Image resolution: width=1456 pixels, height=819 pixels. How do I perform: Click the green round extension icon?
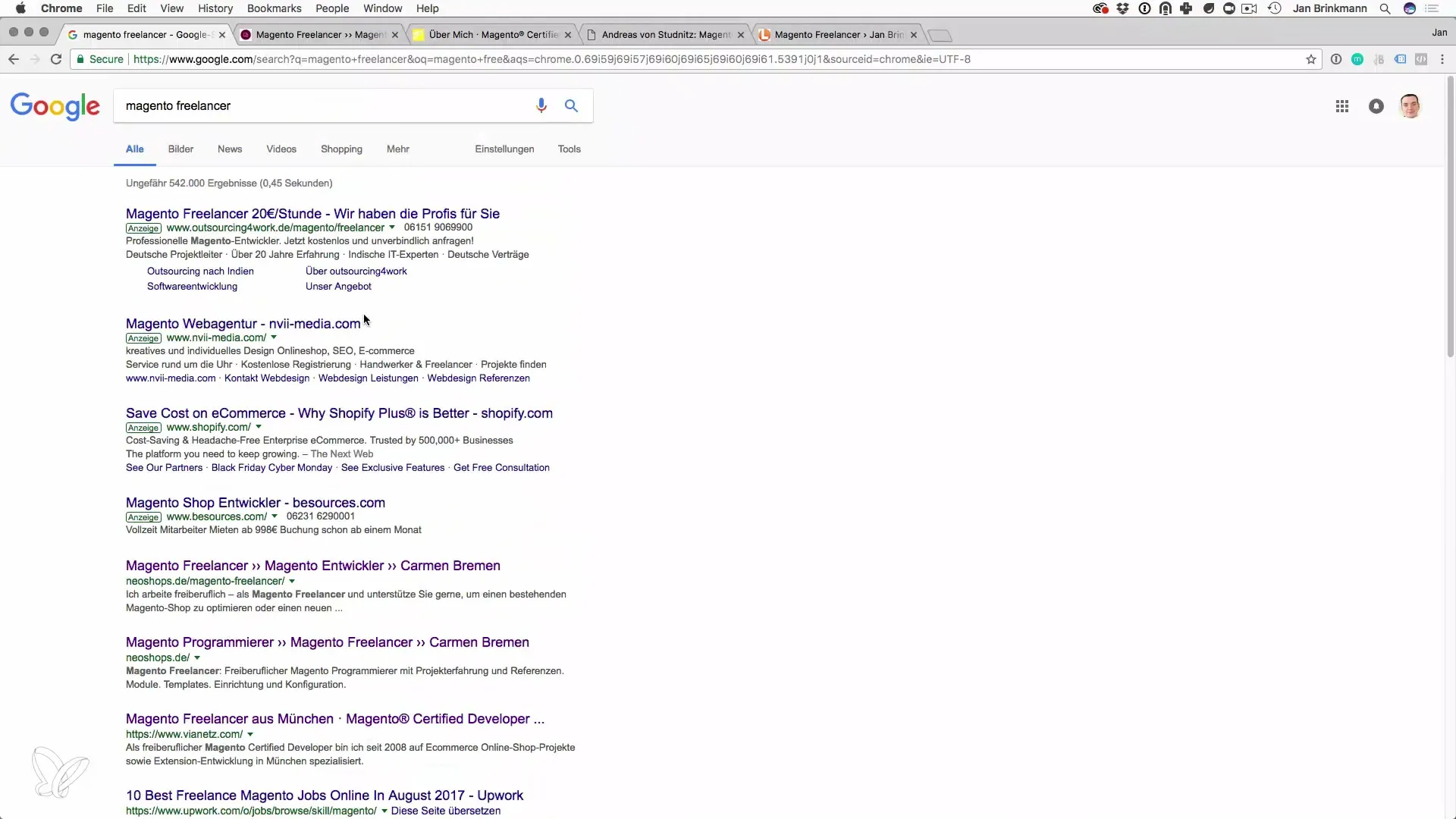[1357, 59]
